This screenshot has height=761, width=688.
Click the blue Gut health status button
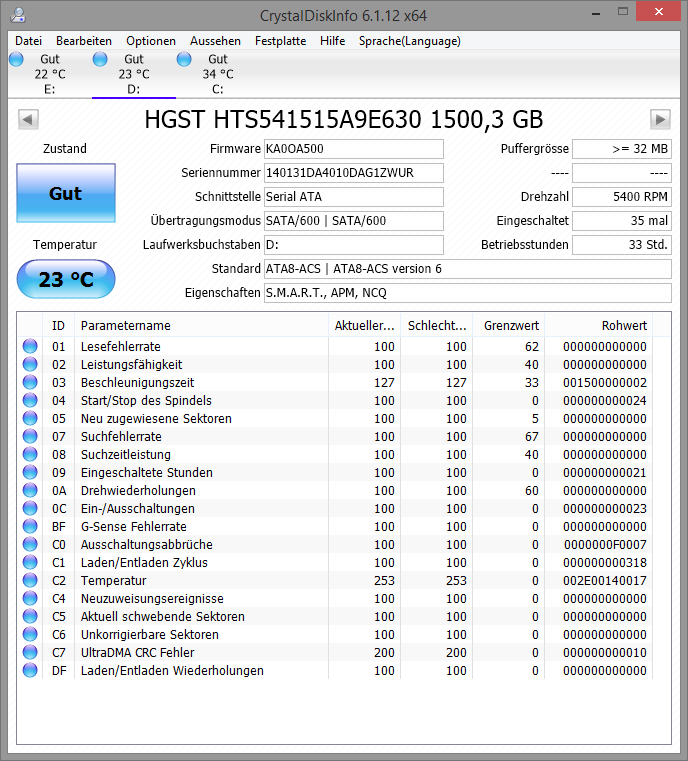tap(66, 193)
